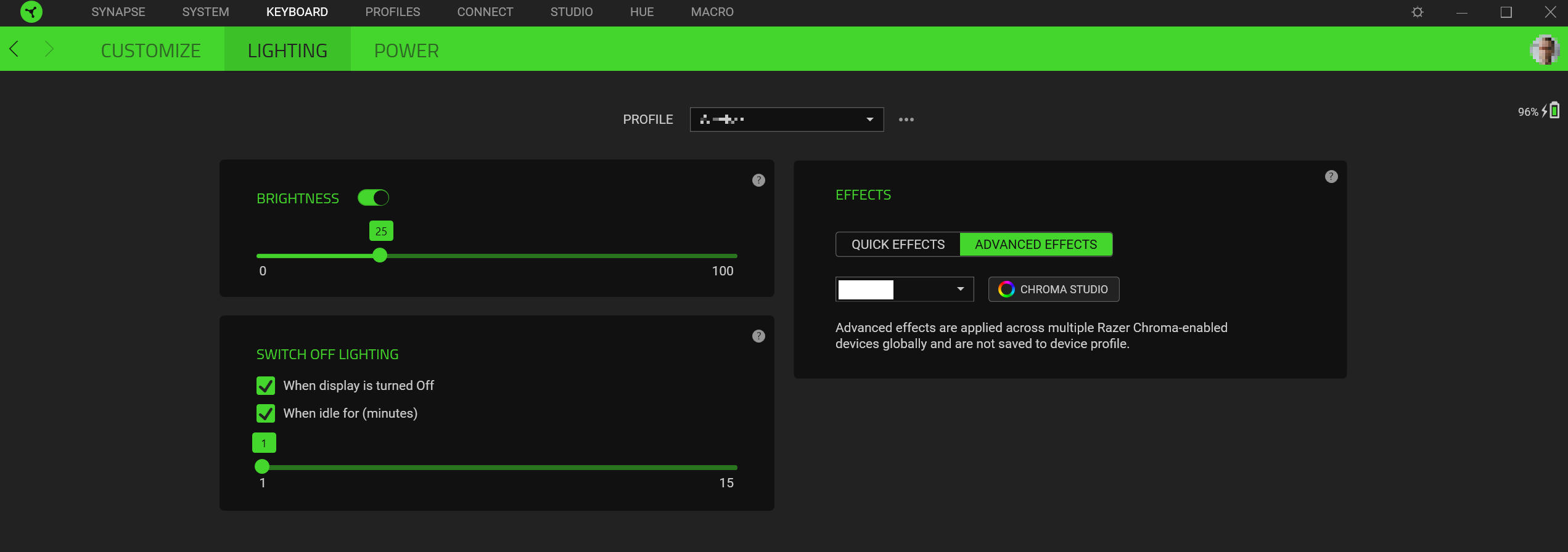The width and height of the screenshot is (1568, 552).
Task: Expand the Profile dropdown
Action: pos(786,120)
